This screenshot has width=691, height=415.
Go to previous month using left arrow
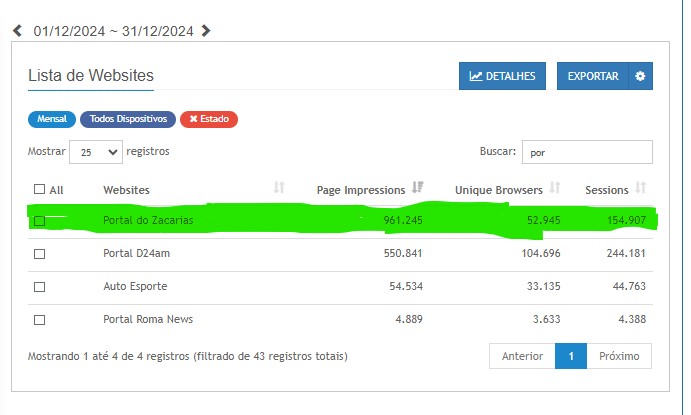coord(17,30)
